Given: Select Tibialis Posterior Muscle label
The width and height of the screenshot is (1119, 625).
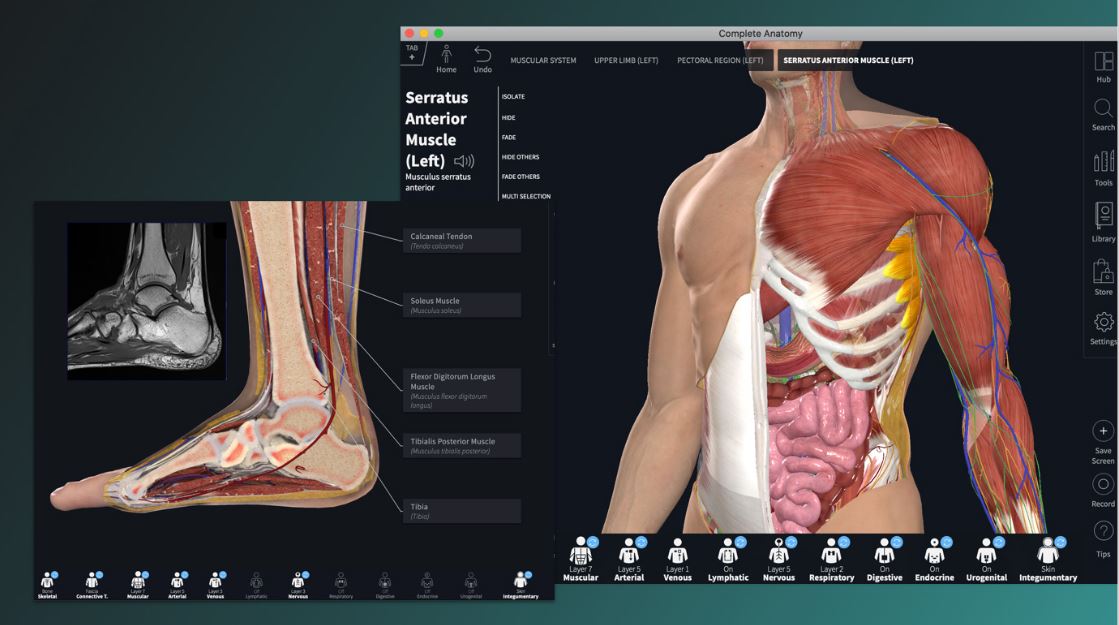Looking at the screenshot, I should pyautogui.click(x=462, y=446).
